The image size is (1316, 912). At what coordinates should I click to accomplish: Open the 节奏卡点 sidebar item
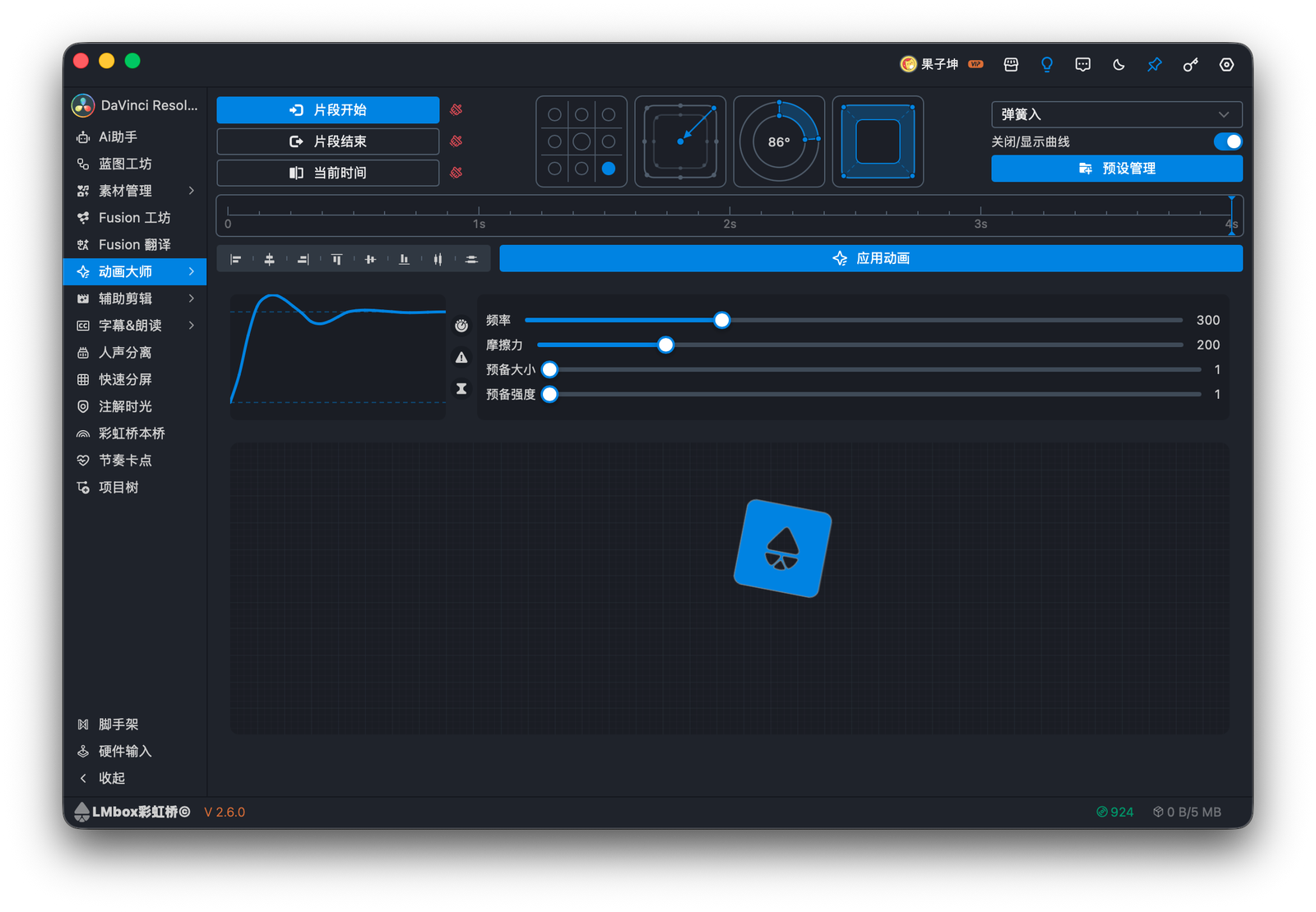135,461
